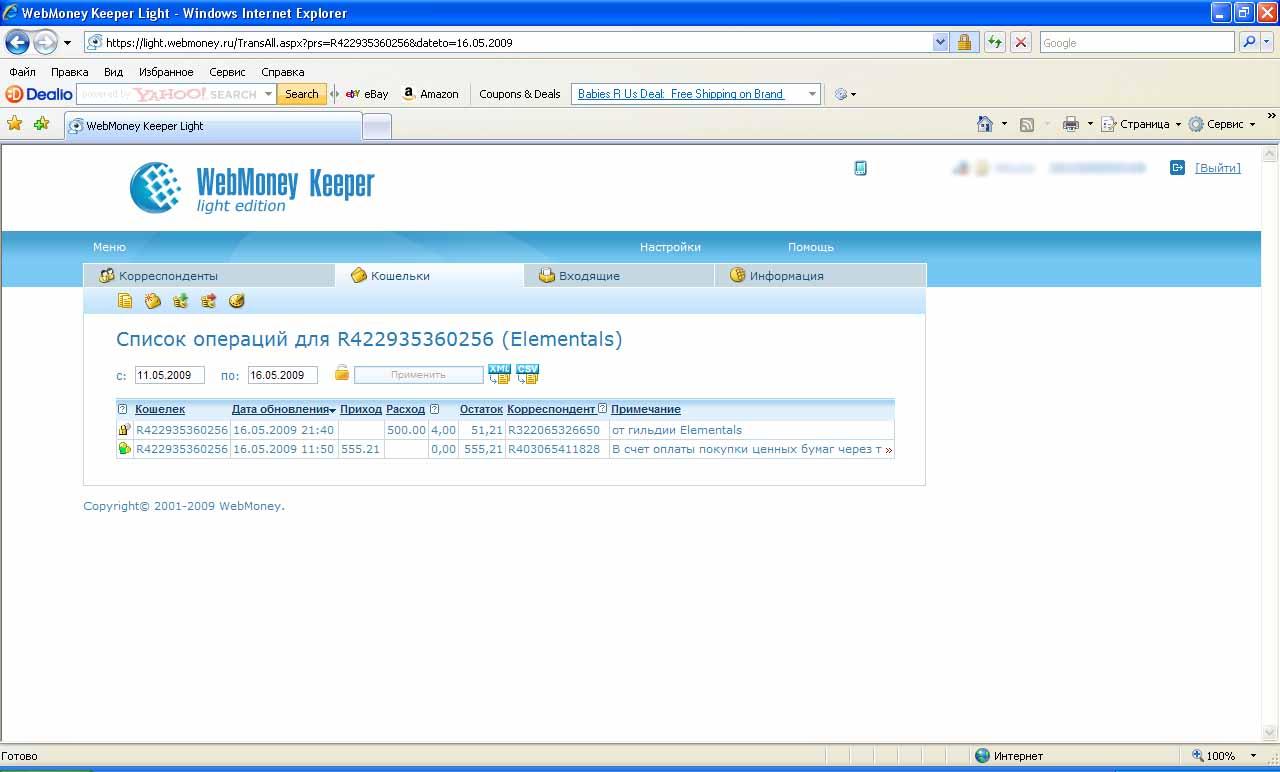The width and height of the screenshot is (1280, 772).
Task: Click the status icon of the 21:40 transaction
Action: (x=125, y=430)
